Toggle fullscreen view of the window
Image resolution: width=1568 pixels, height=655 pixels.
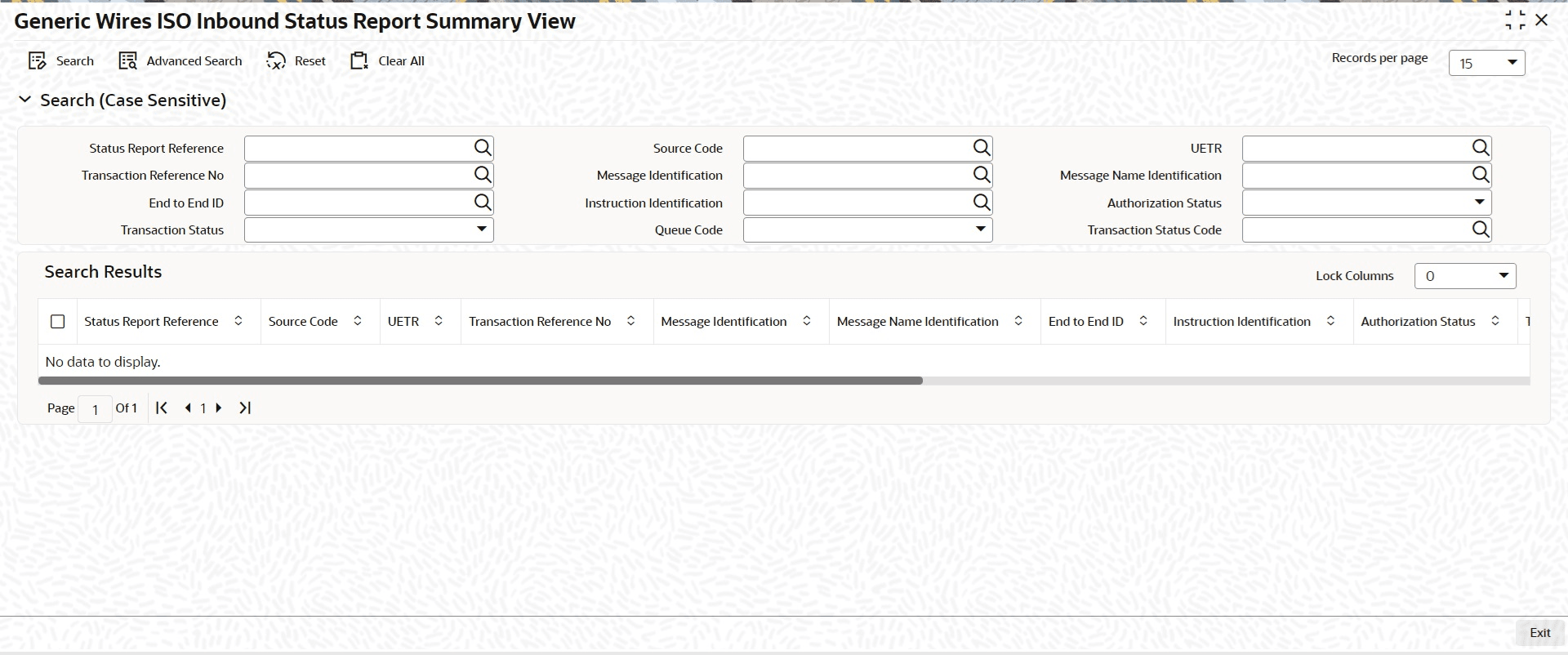coord(1515,20)
